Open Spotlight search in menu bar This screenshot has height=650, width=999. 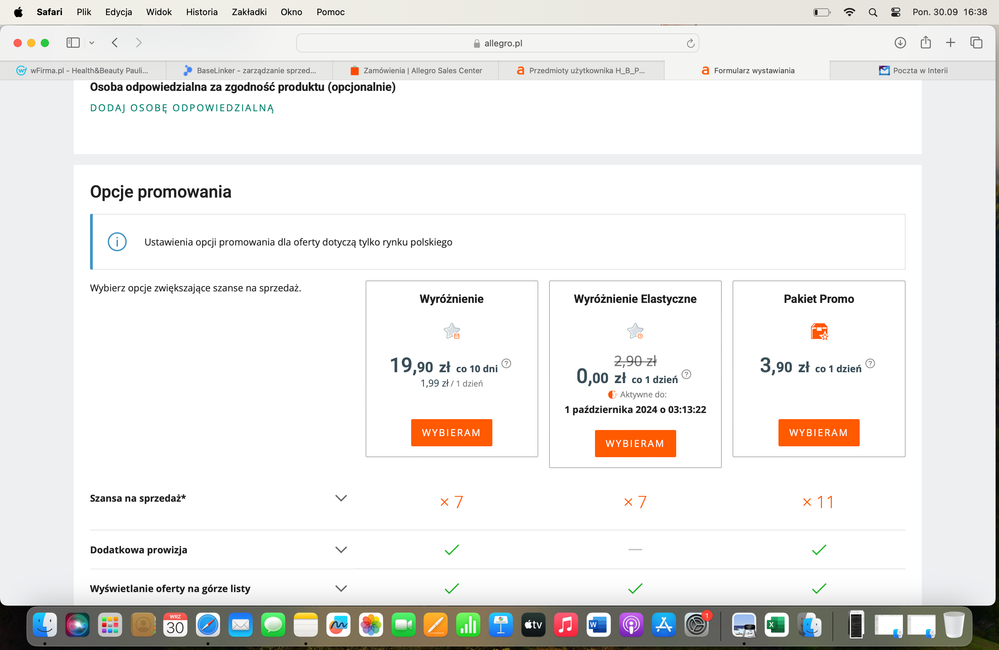872,12
